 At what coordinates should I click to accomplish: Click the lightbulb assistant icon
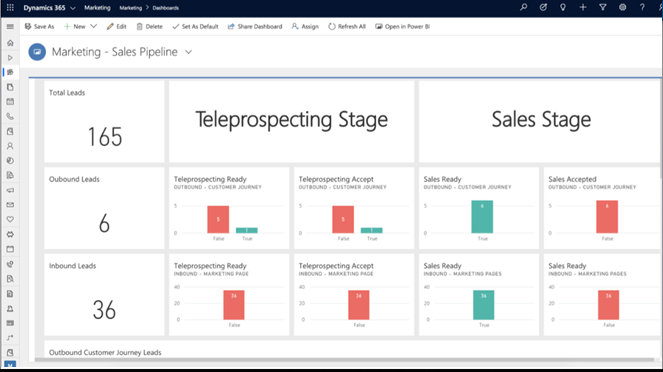[563, 7]
